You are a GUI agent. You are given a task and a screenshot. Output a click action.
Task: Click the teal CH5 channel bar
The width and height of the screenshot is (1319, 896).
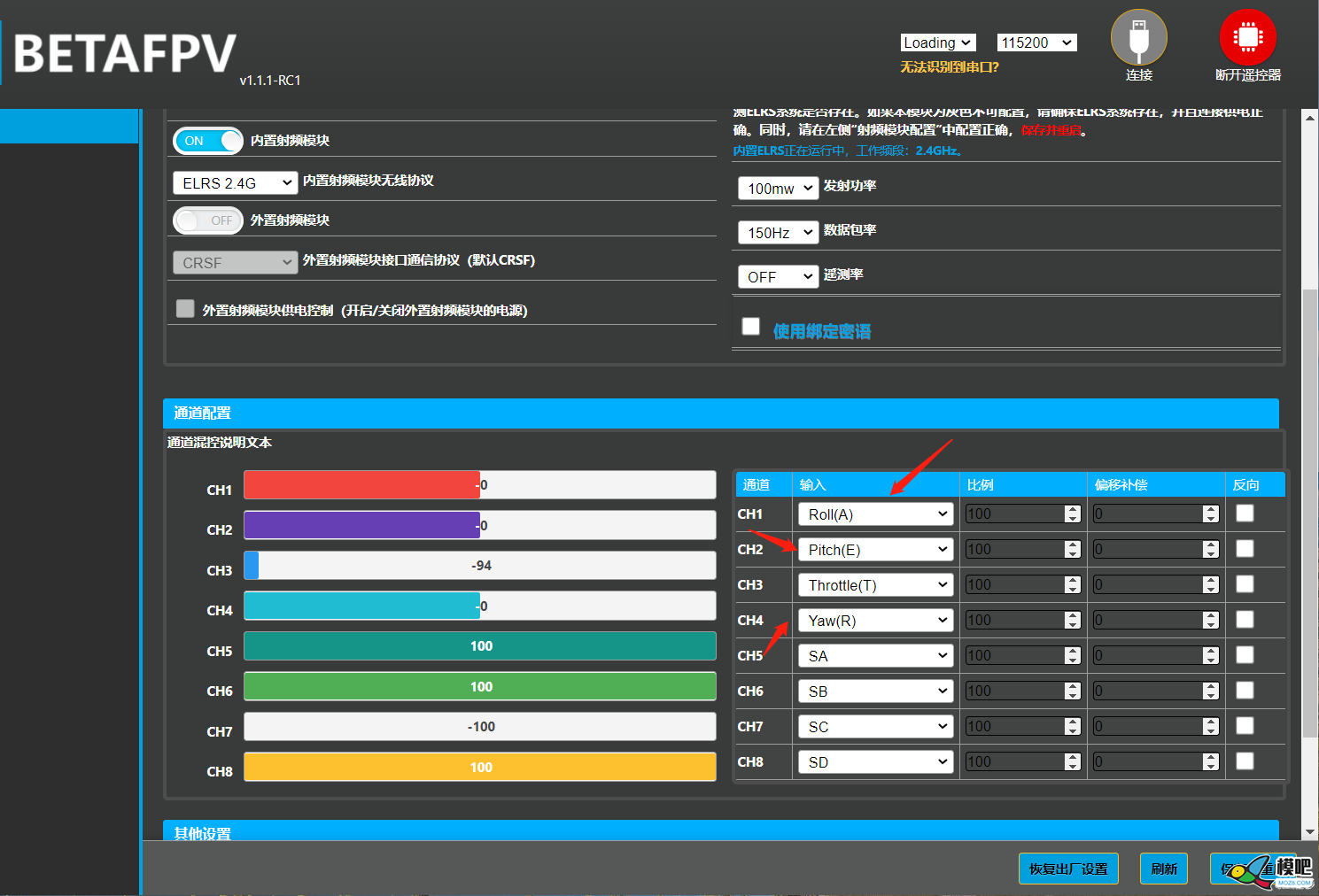(480, 645)
